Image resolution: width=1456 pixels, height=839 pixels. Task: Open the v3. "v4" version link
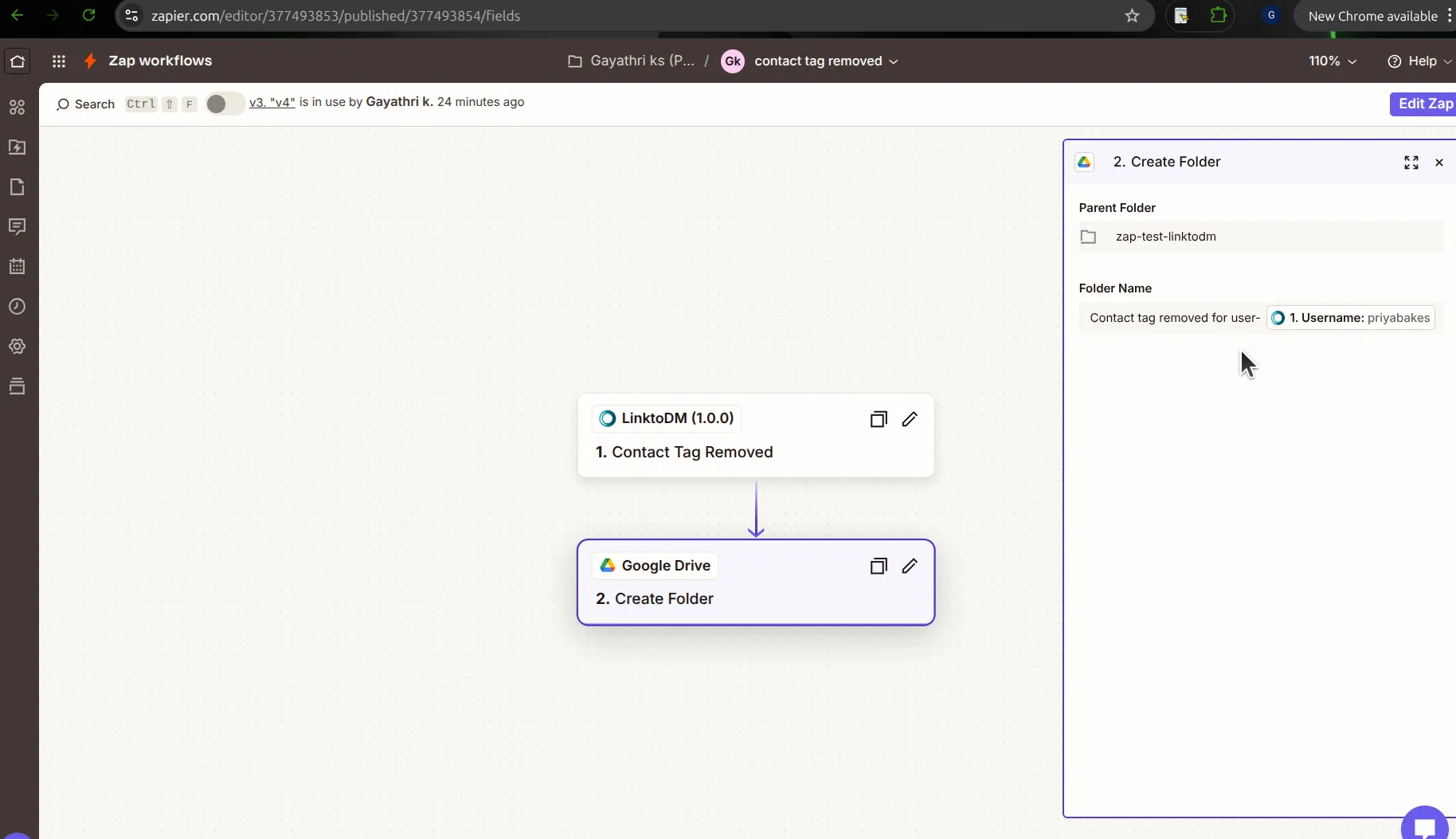[272, 102]
